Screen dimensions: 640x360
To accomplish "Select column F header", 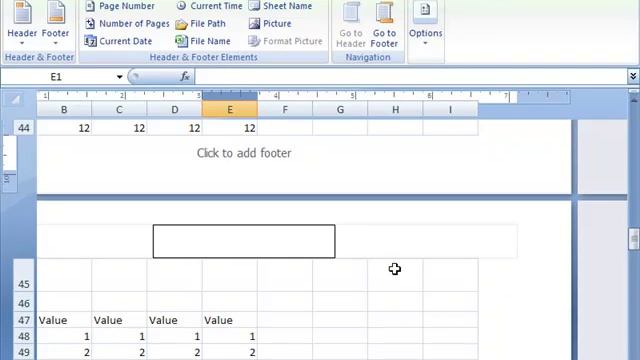I will point(285,109).
